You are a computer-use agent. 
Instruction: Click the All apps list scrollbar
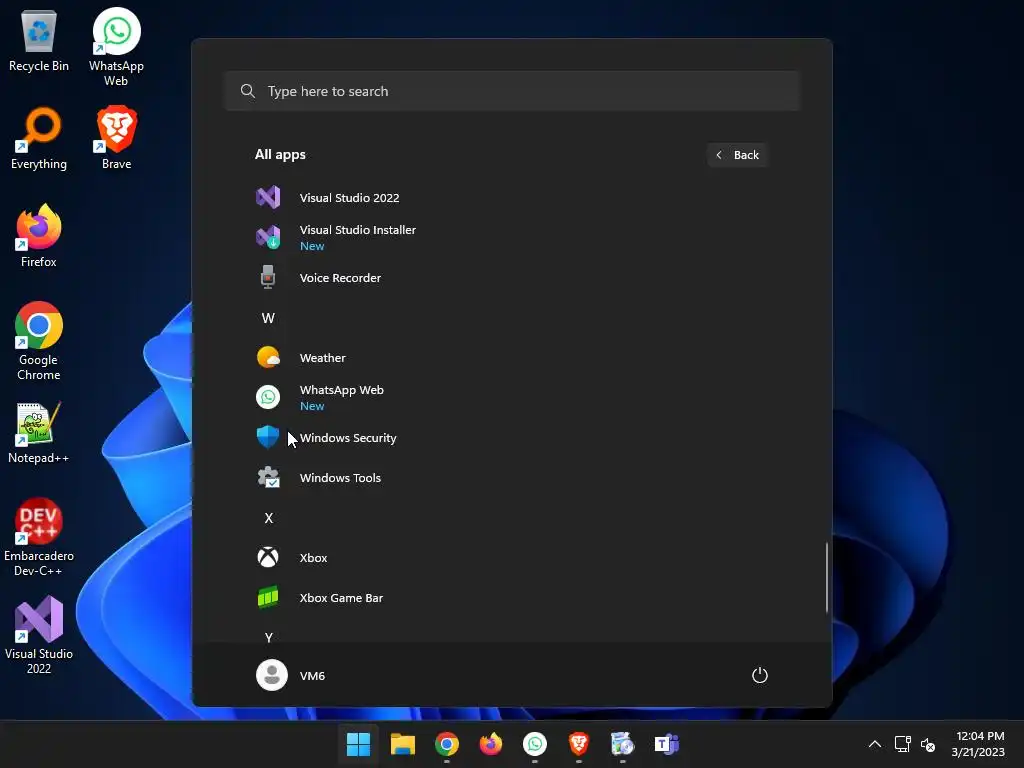coord(827,577)
